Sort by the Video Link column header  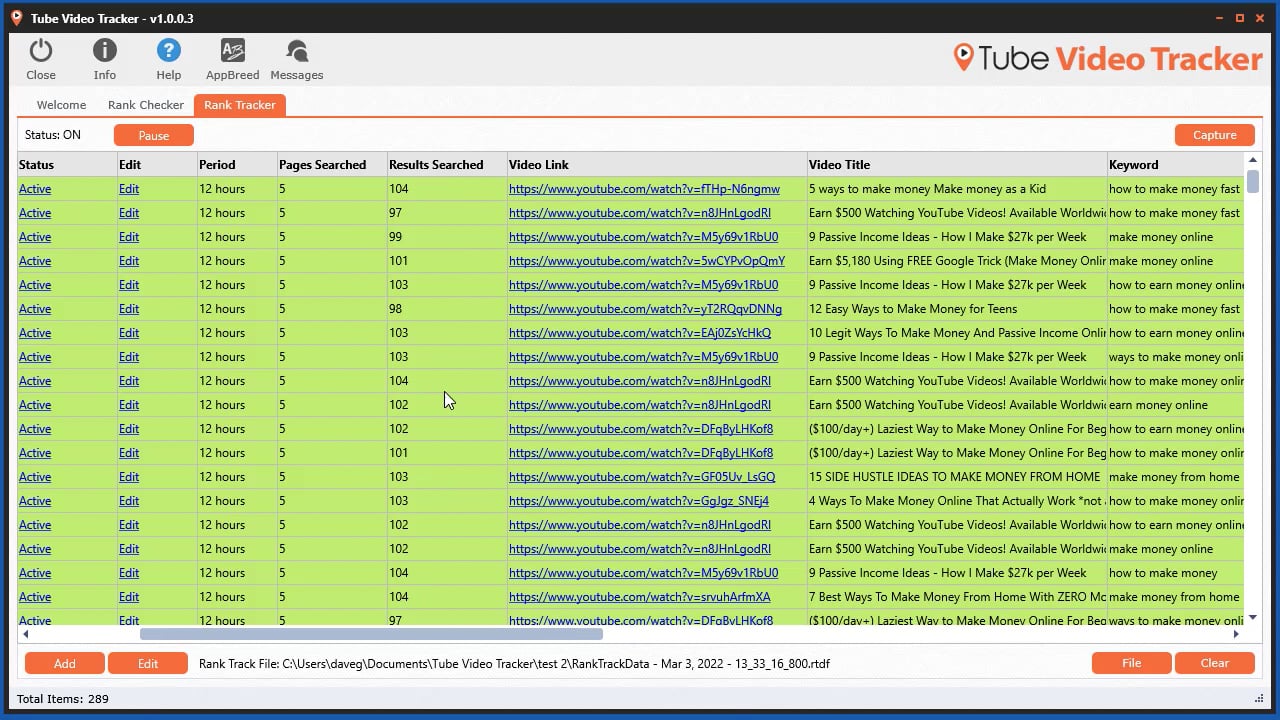657,165
